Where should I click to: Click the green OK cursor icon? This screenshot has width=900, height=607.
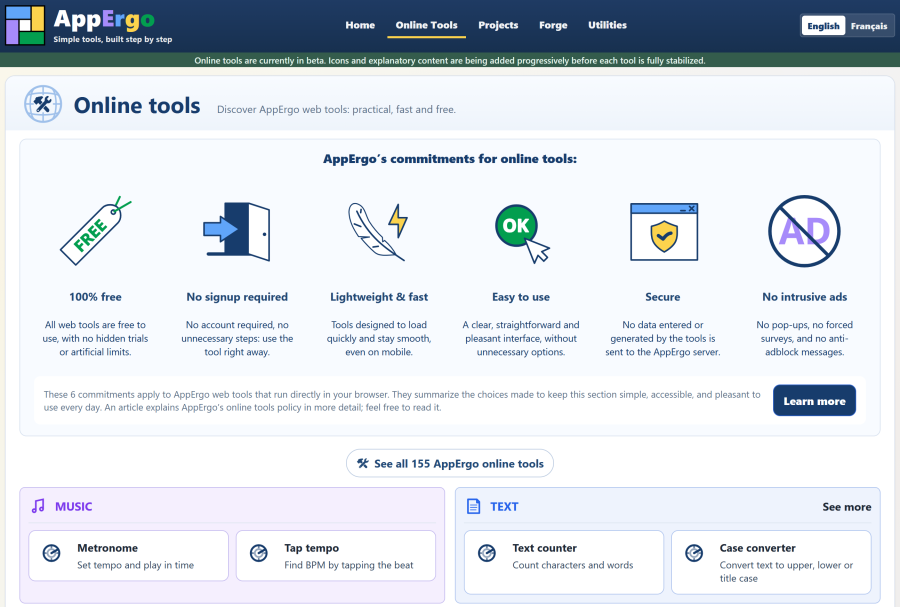(x=522, y=234)
